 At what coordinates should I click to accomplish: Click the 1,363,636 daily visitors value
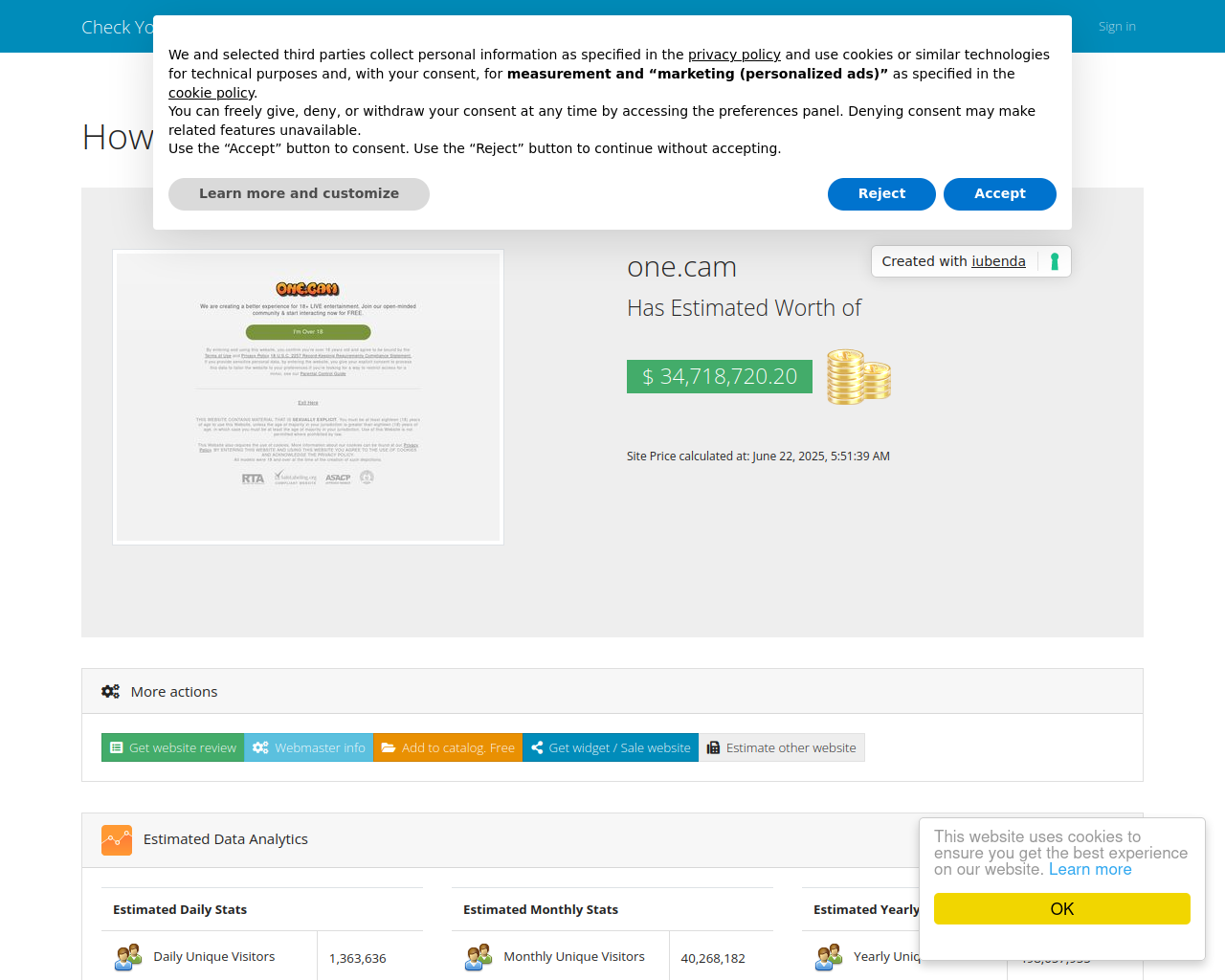pyautogui.click(x=358, y=958)
